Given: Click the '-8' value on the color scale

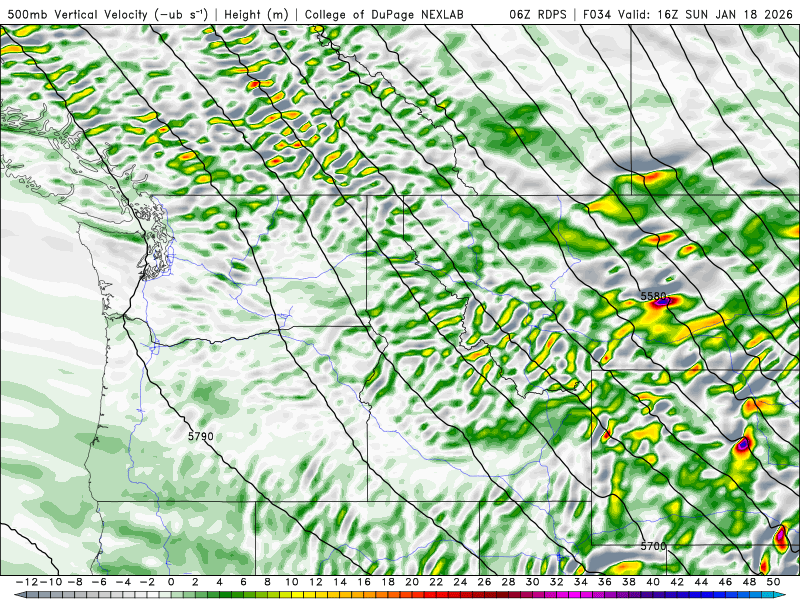Looking at the screenshot, I should click(74, 582).
